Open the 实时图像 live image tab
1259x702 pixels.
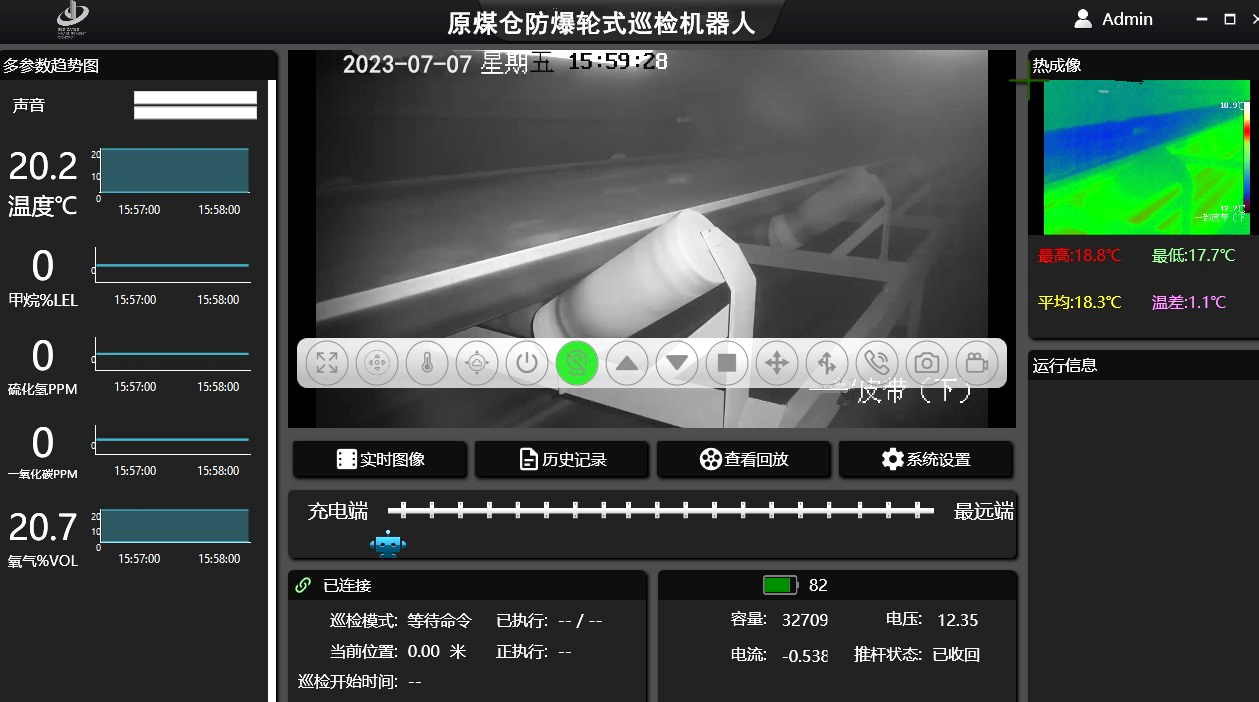[380, 460]
